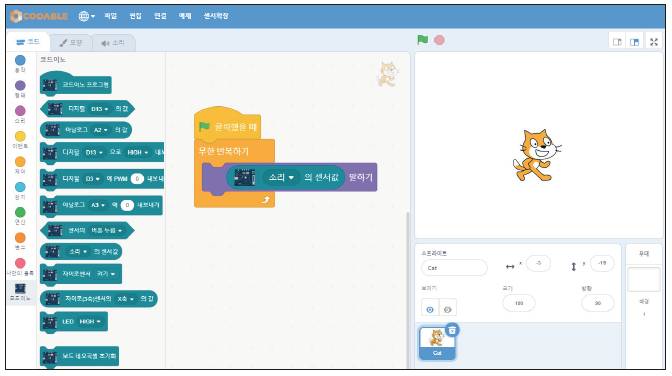Click the 클릭했을 때 flag hat block
672x376 pixels.
[227, 124]
